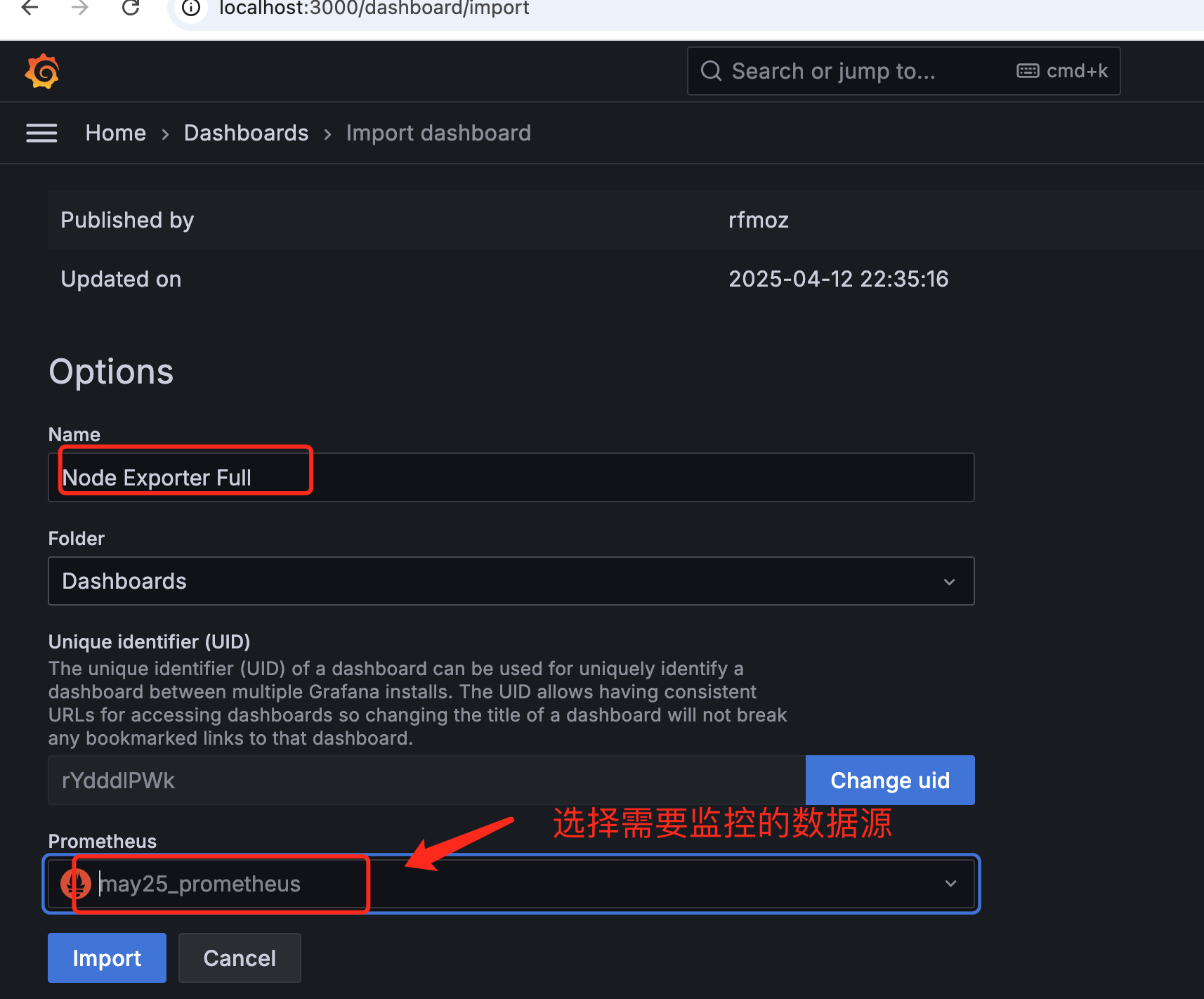Expand the Folder selector chevron
This screenshot has height=999, width=1204.
[950, 582]
